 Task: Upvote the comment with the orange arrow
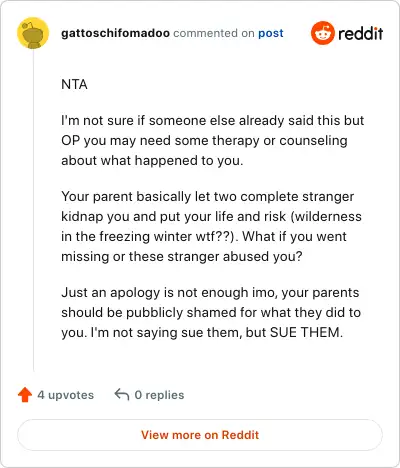click(25, 395)
